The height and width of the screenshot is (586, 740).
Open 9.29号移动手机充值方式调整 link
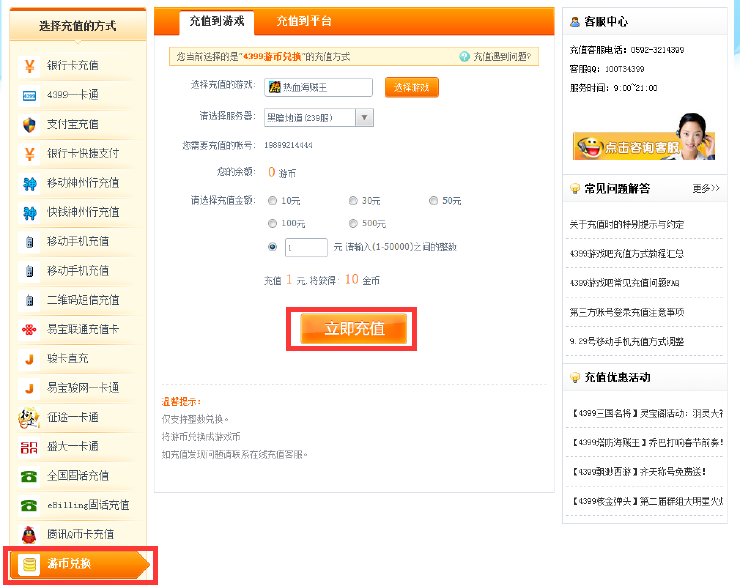pos(627,342)
